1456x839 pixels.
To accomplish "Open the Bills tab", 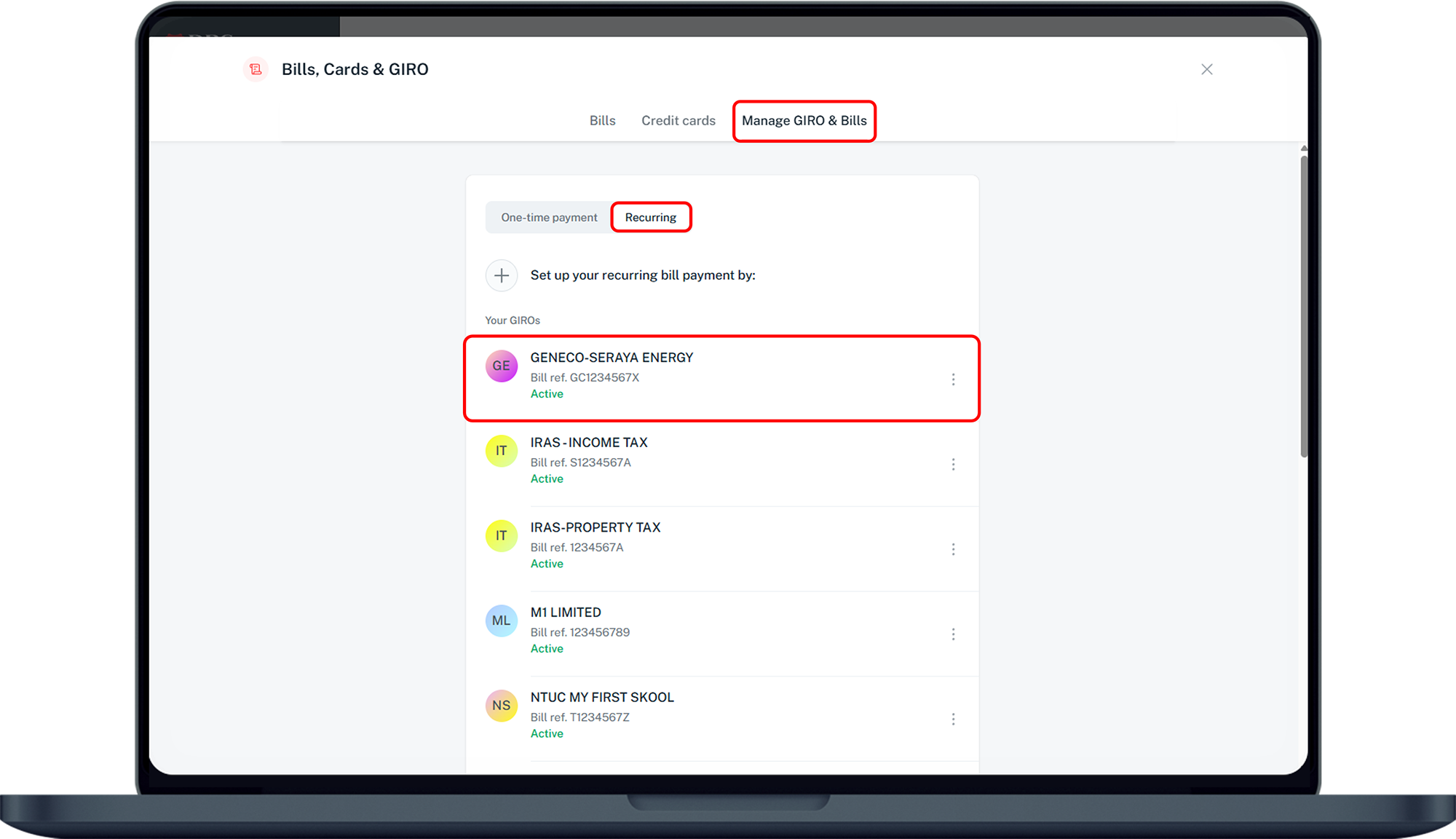I will pos(602,121).
